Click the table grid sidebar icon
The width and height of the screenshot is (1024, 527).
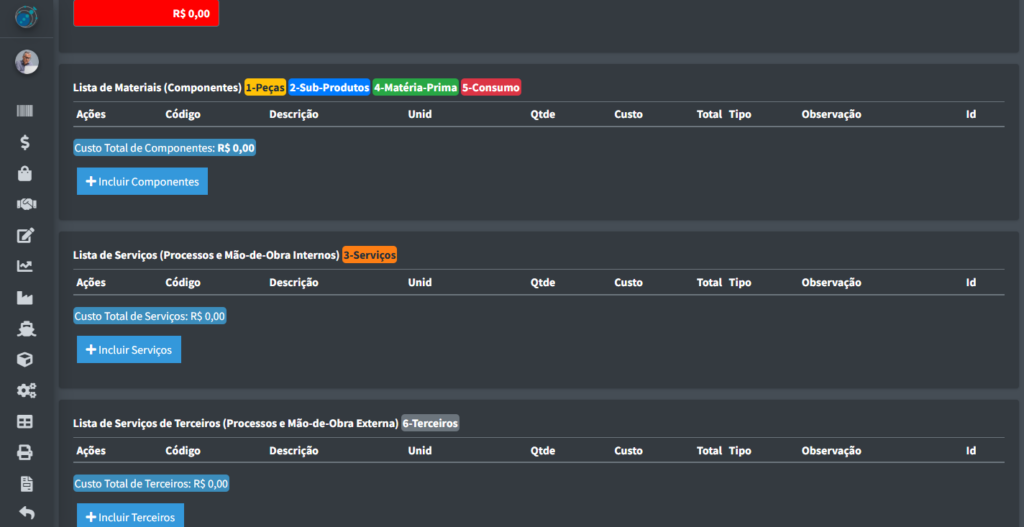tap(26, 421)
